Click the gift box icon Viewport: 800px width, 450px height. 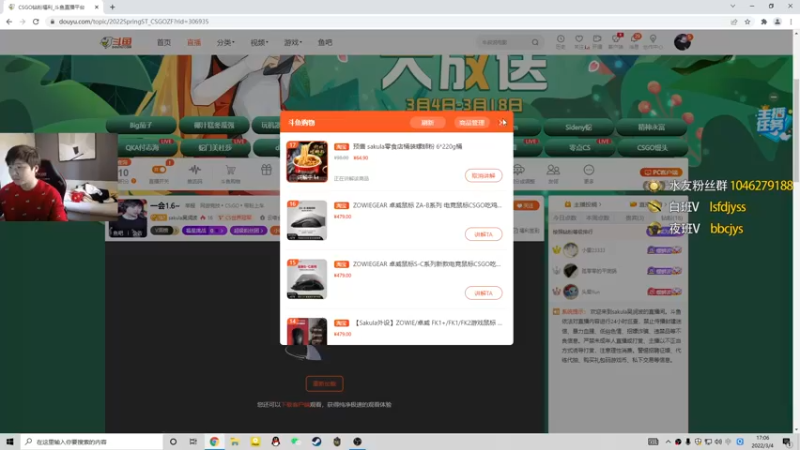pos(266,170)
